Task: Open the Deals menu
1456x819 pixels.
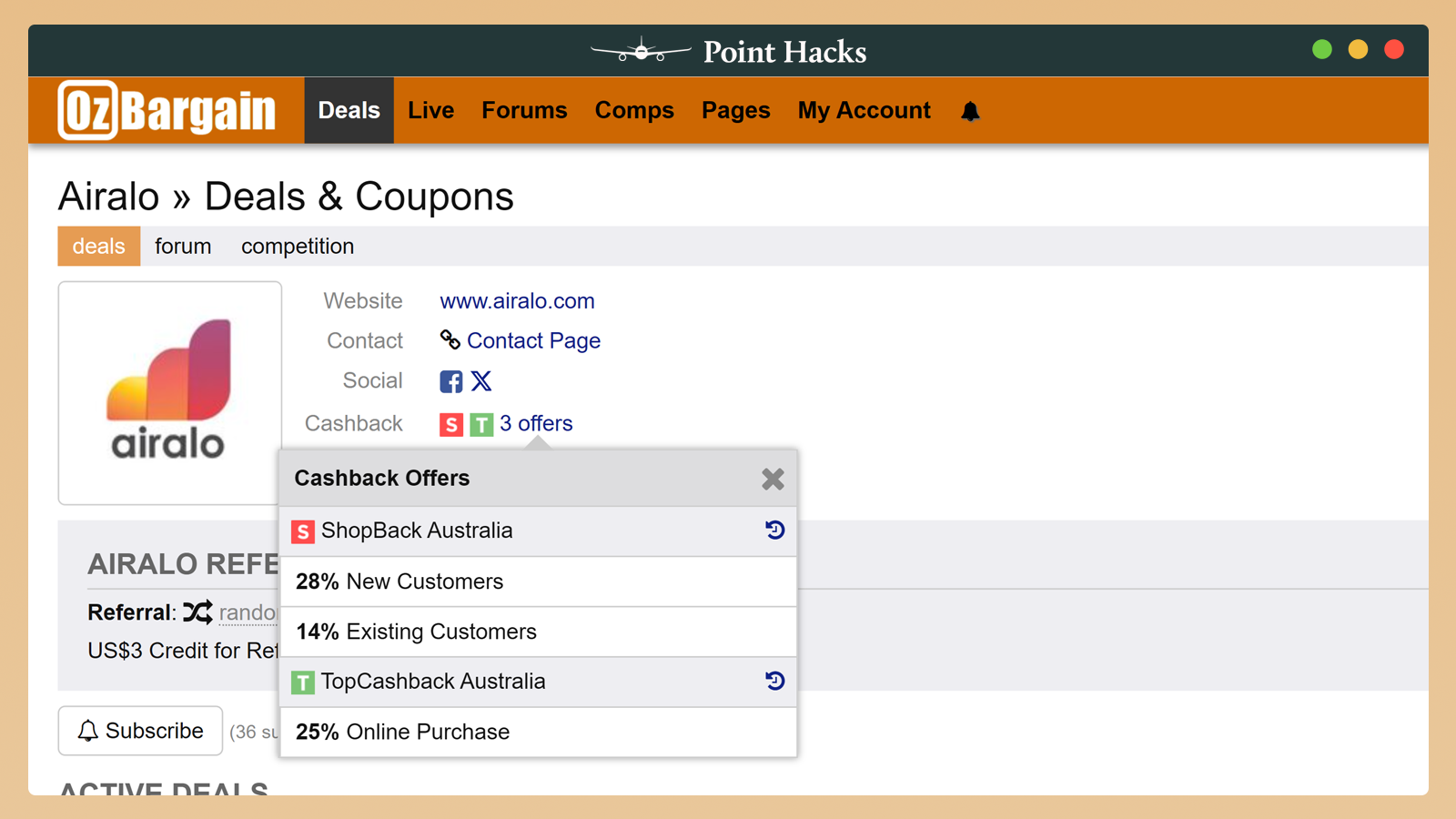Action: point(349,110)
